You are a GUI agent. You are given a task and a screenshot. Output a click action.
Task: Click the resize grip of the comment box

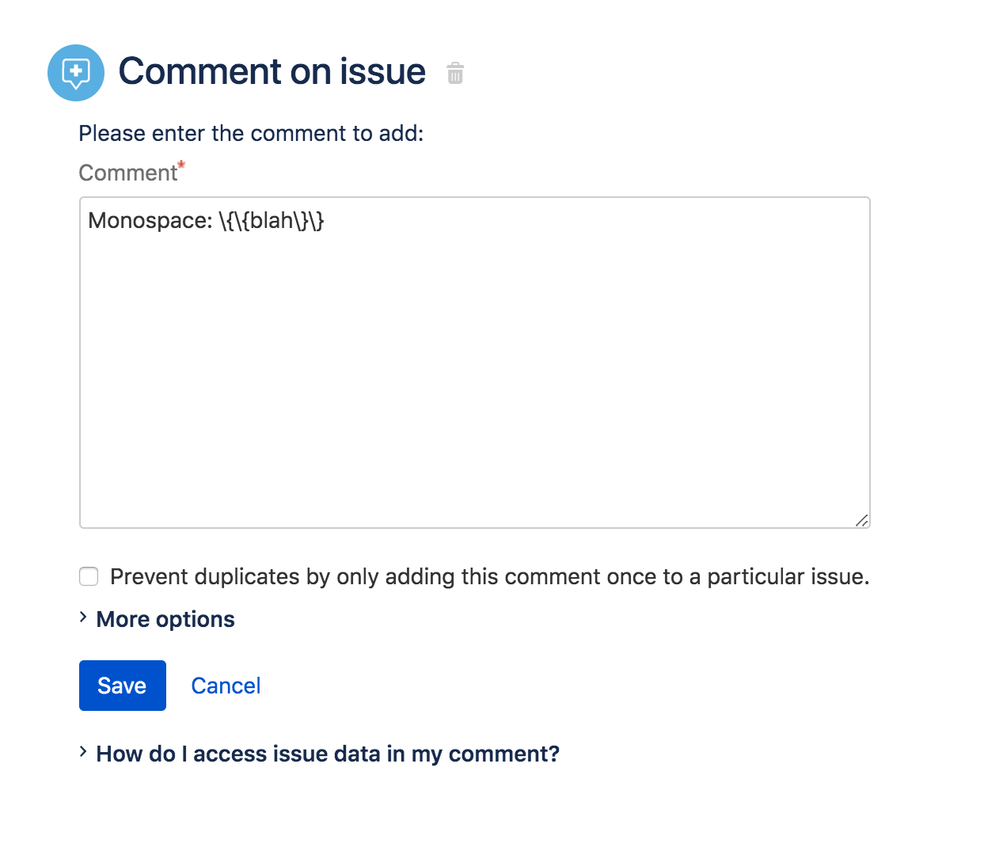(x=861, y=520)
